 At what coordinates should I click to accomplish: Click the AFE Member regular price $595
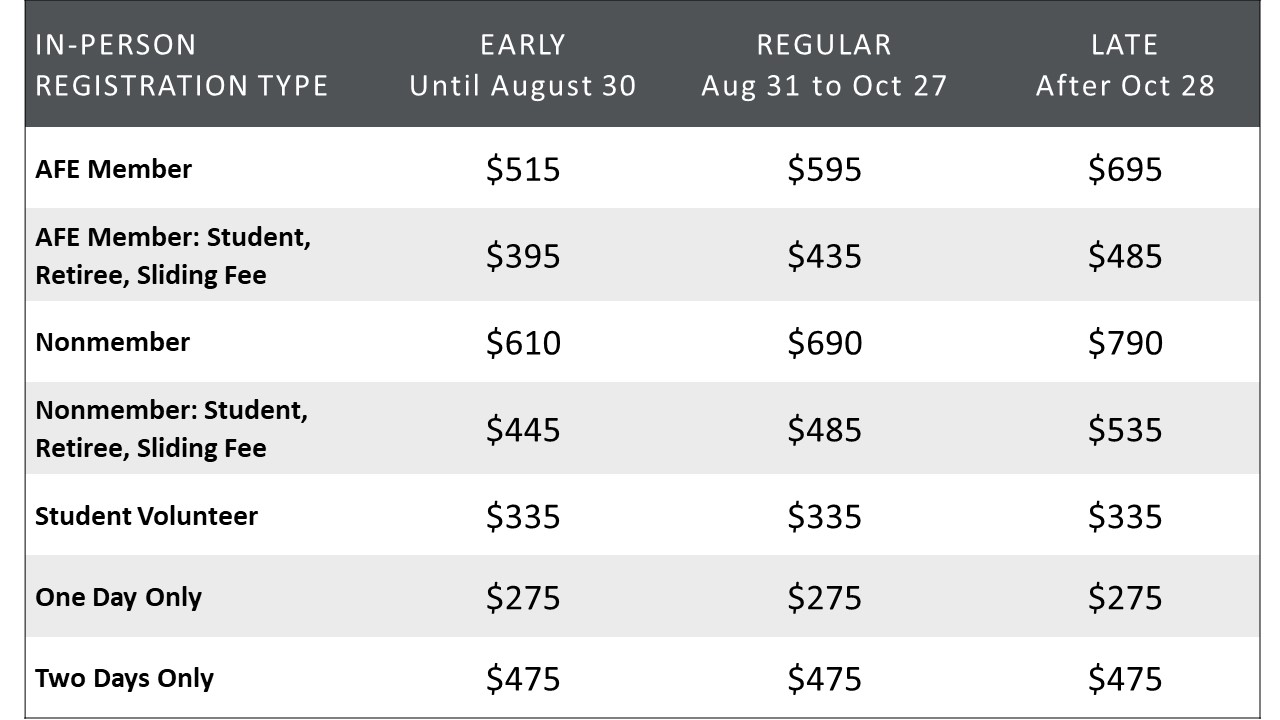click(824, 169)
